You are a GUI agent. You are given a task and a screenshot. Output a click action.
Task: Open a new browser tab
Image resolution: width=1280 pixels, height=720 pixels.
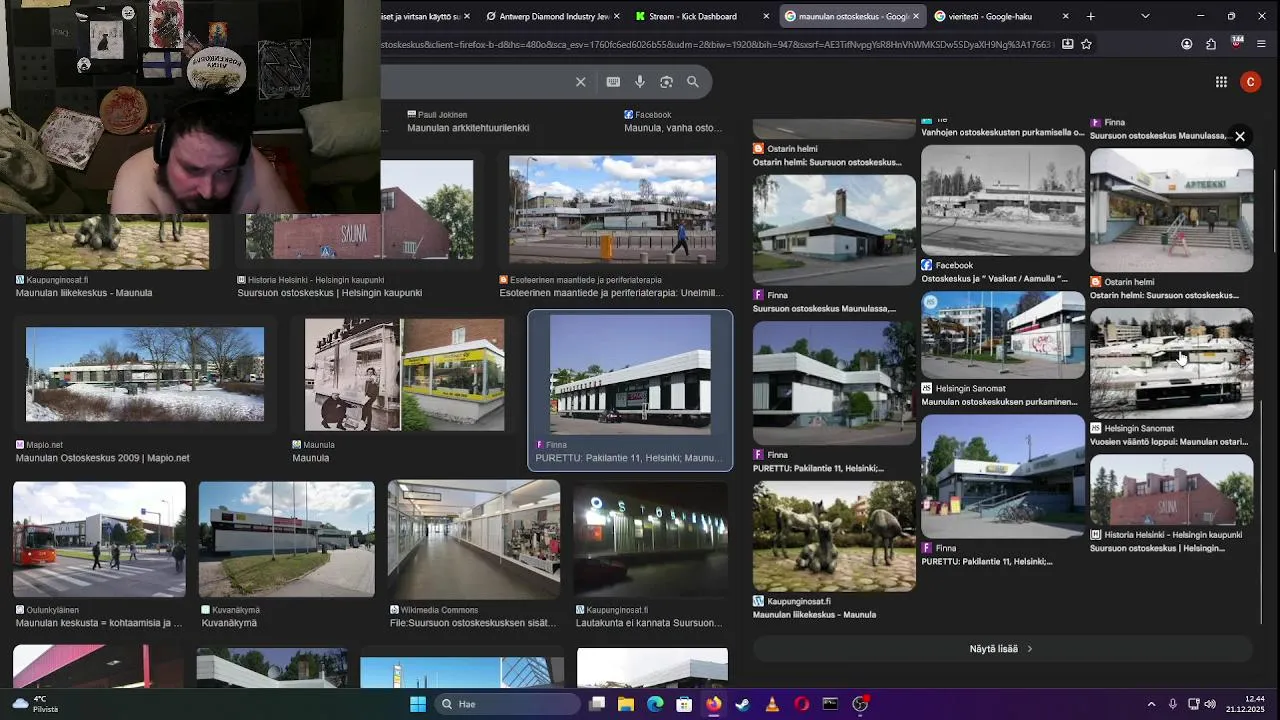pos(1091,16)
